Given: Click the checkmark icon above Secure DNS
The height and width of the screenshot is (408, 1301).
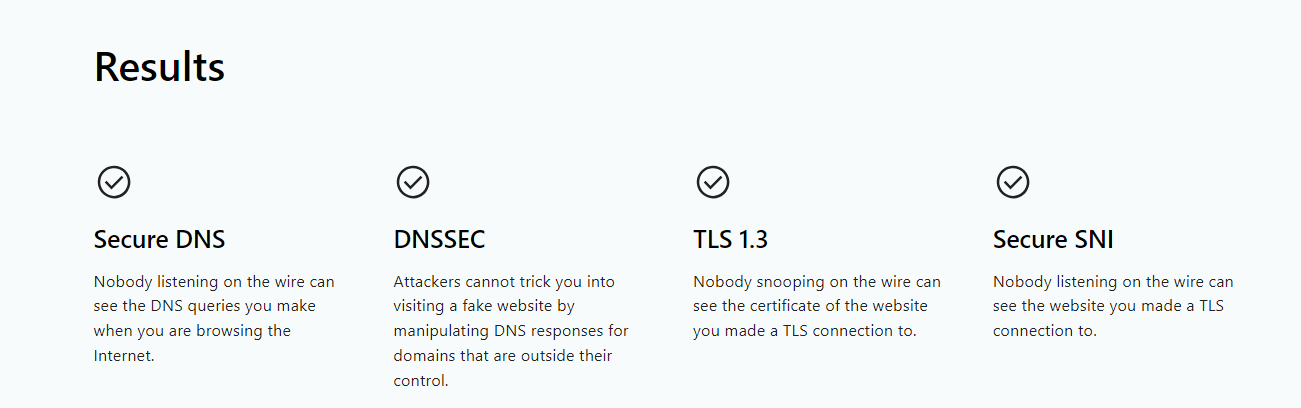Looking at the screenshot, I should click(x=114, y=182).
